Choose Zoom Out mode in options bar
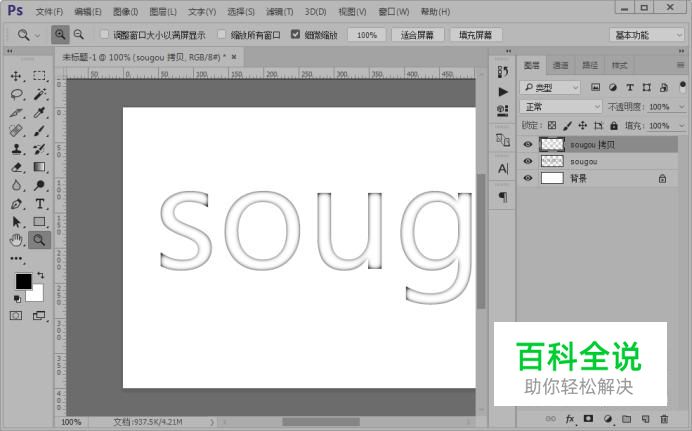692x431 pixels. pyautogui.click(x=79, y=34)
